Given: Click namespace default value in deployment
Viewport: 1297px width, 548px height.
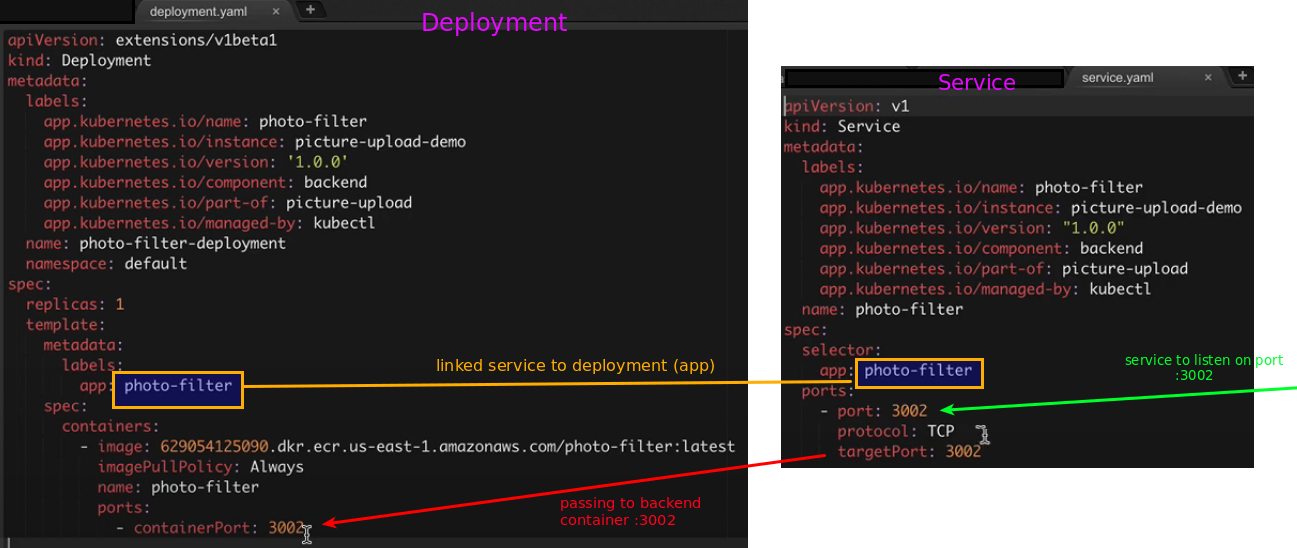Looking at the screenshot, I should (155, 264).
